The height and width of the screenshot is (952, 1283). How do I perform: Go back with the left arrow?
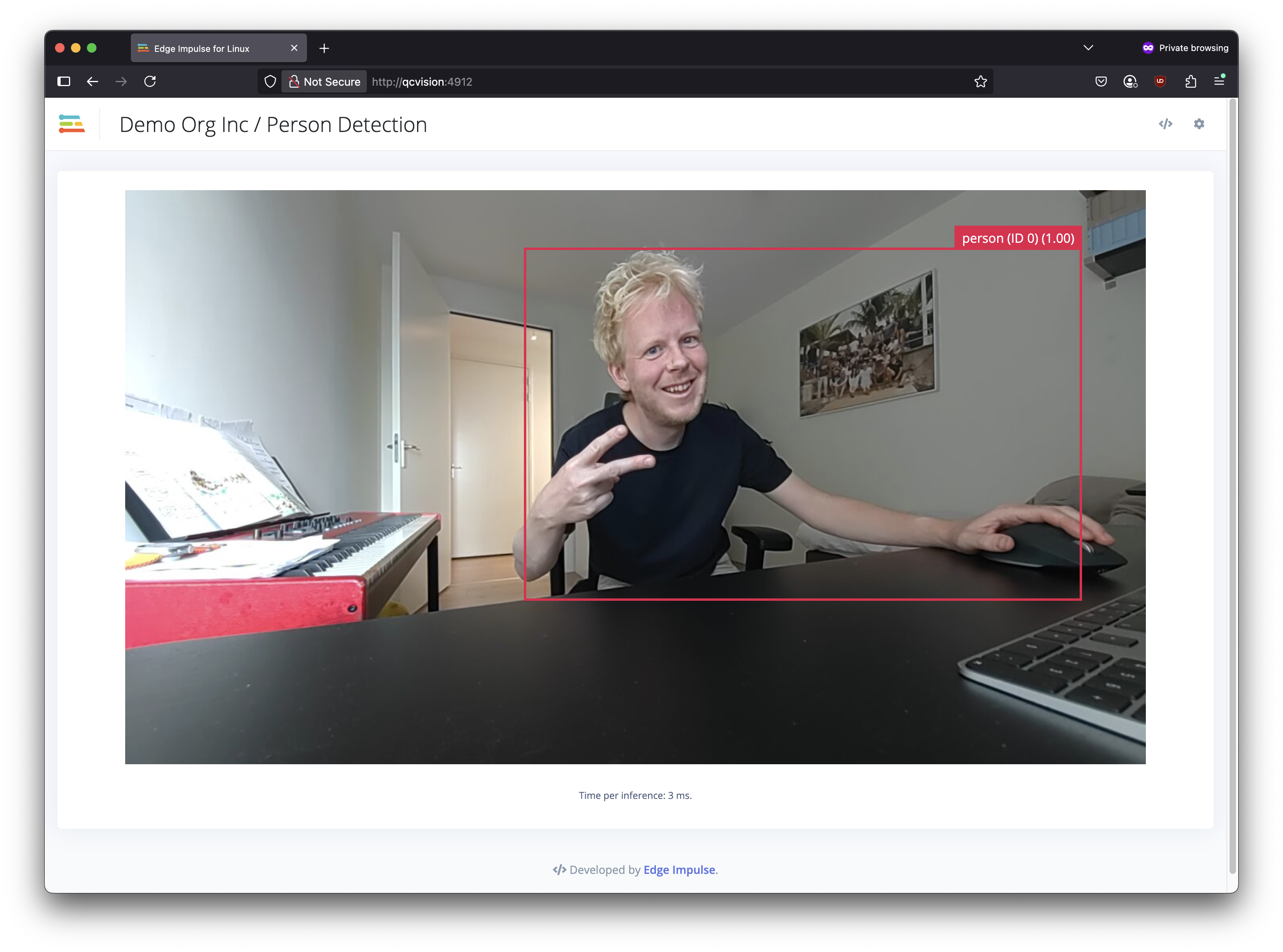(92, 81)
